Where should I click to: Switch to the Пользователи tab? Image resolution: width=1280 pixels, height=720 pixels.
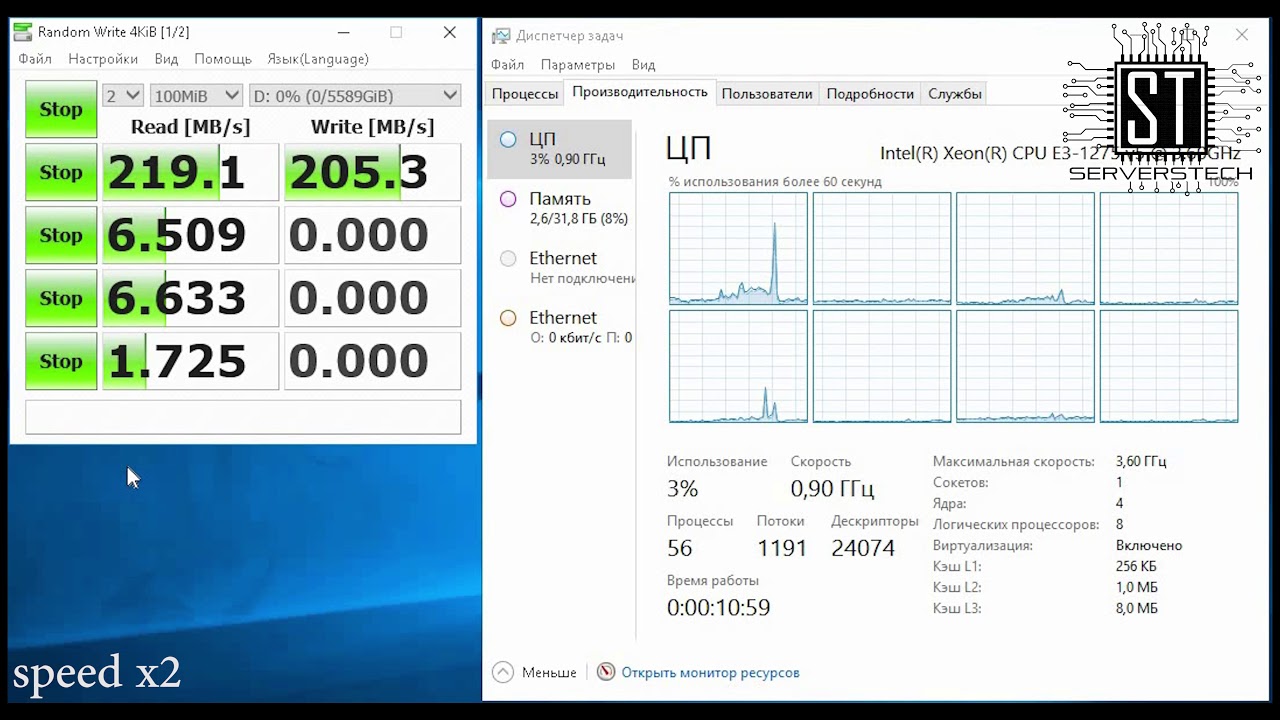(x=767, y=94)
